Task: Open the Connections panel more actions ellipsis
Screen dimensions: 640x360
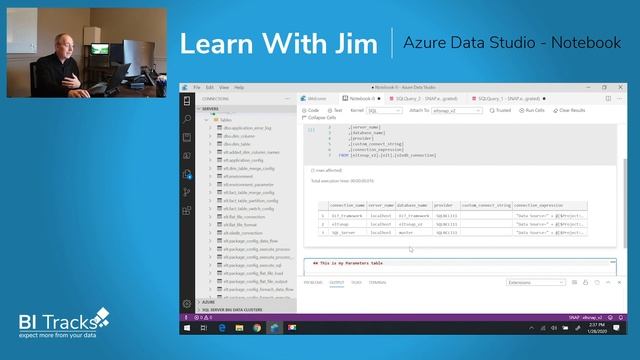Action: (287, 99)
